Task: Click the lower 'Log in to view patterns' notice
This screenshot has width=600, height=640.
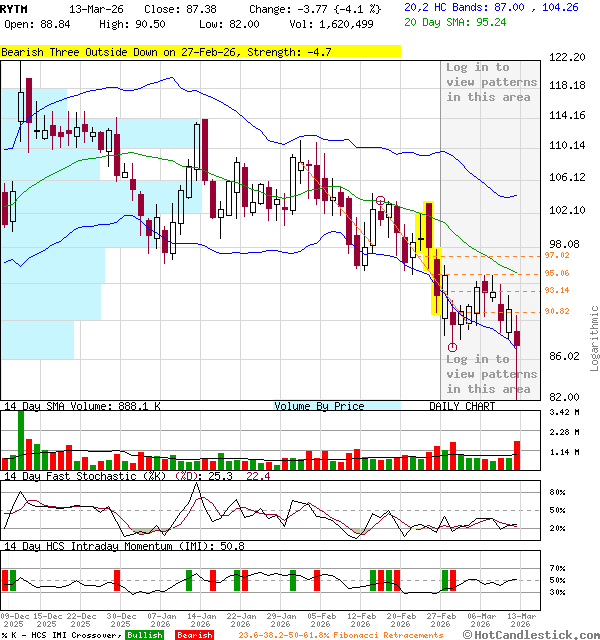Action: coord(491,374)
